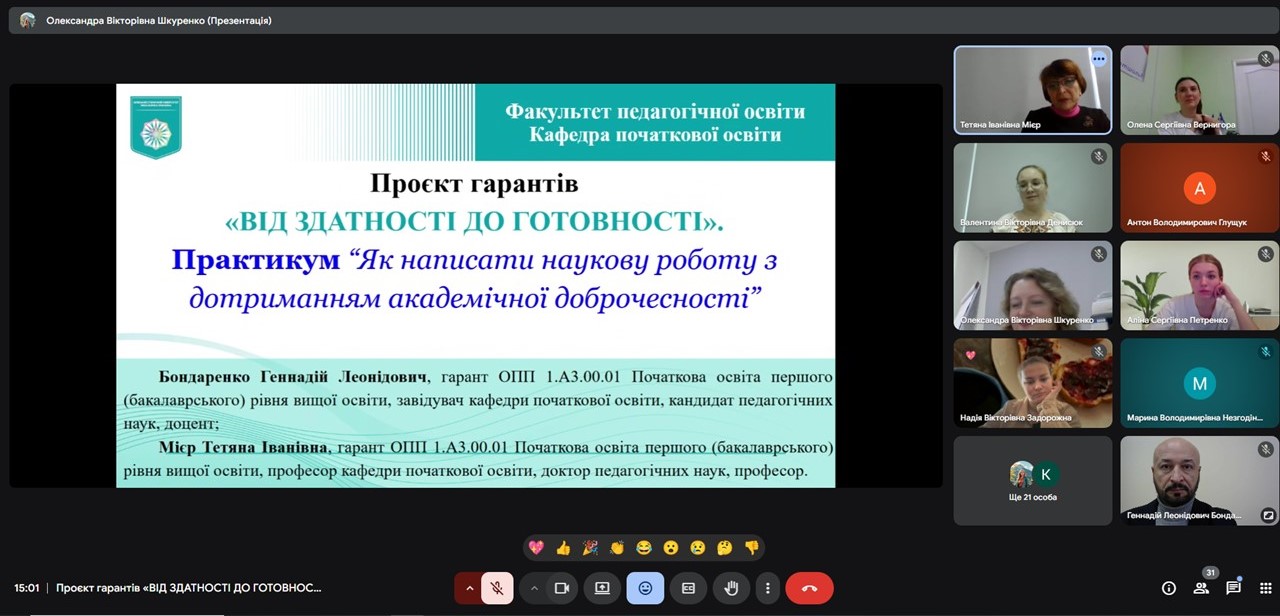Open the activities grid icon
1280x616 pixels.
(x=1266, y=588)
